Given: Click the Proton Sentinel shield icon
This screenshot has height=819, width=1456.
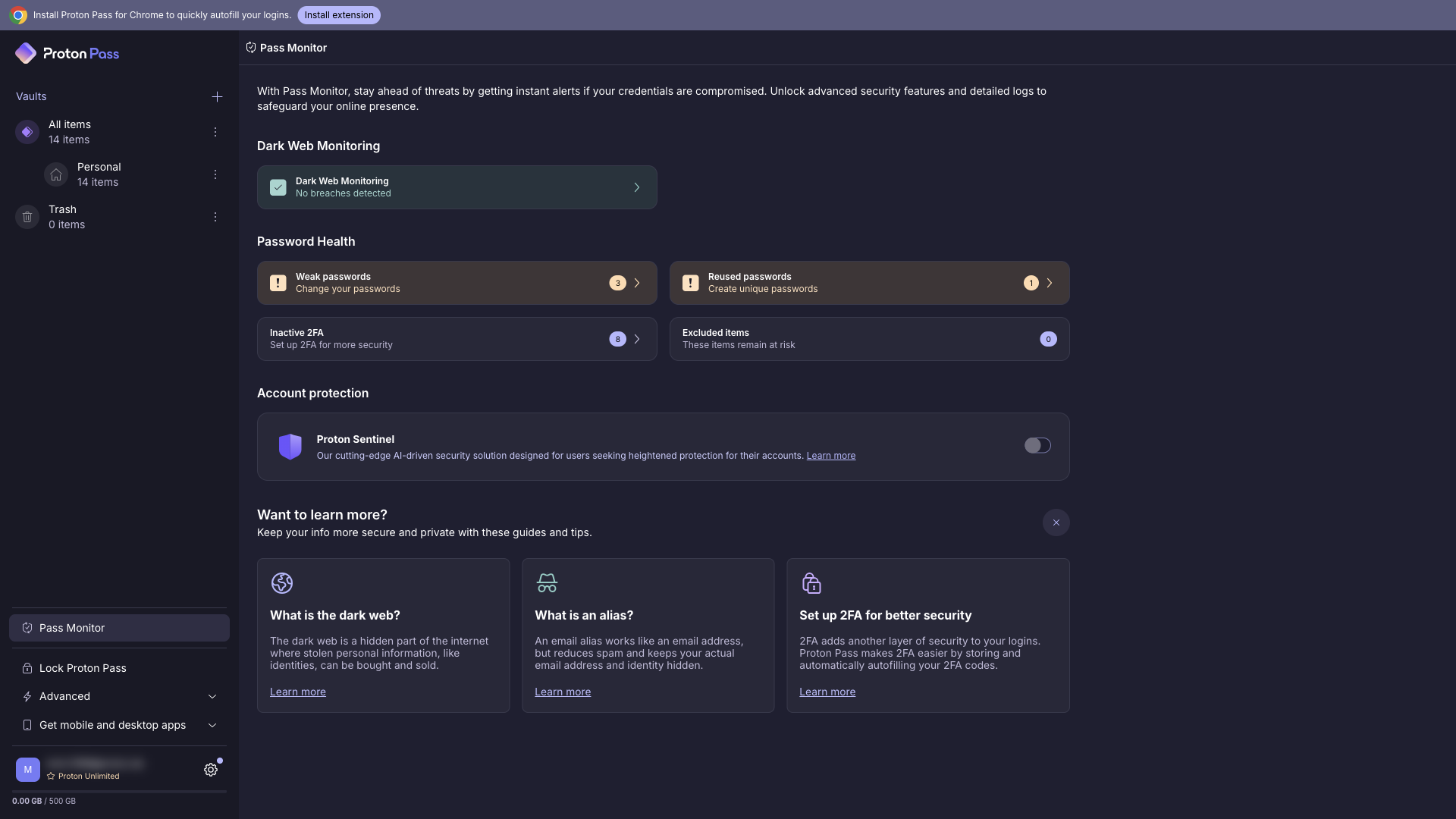Looking at the screenshot, I should (290, 447).
